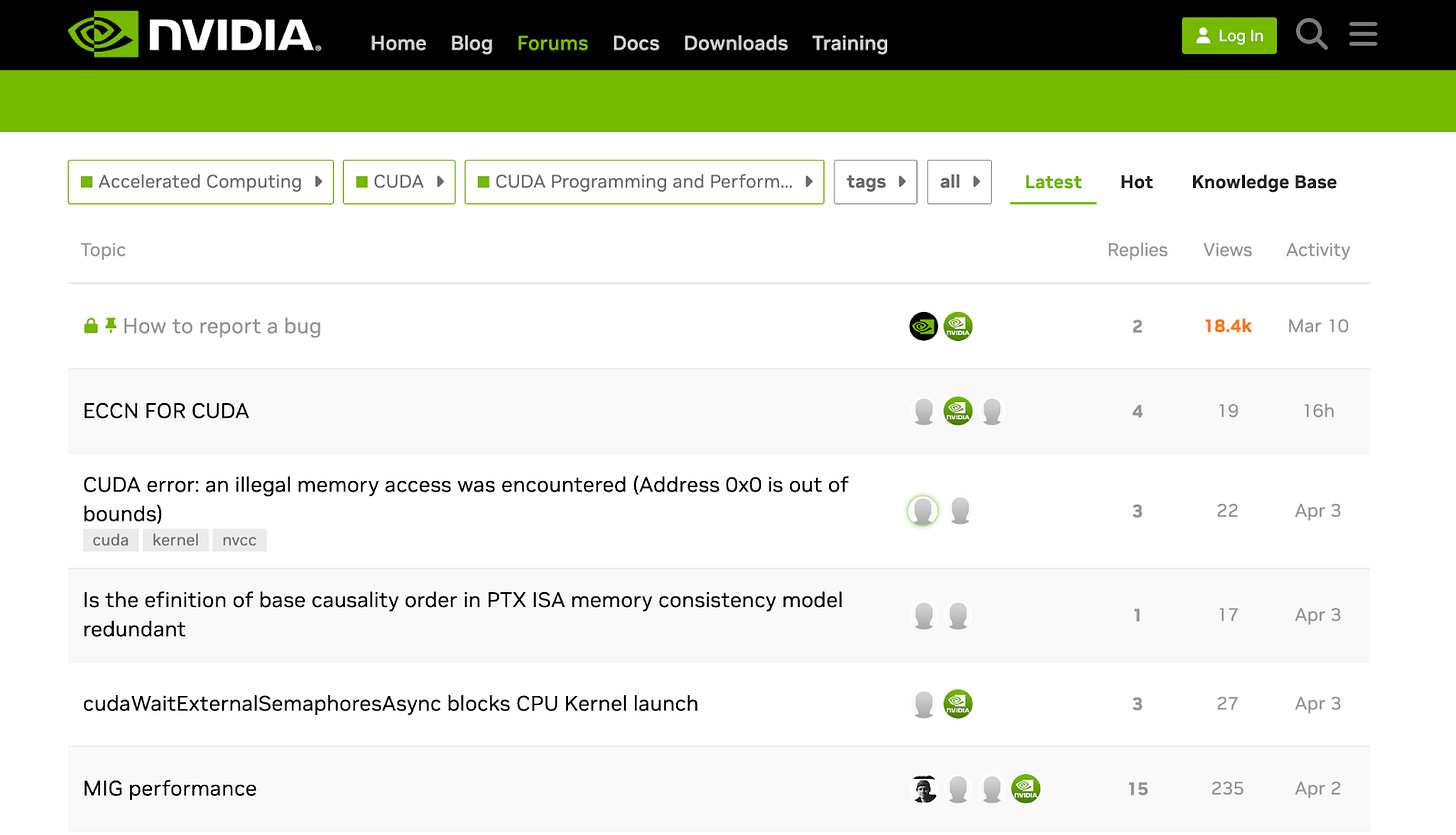This screenshot has height=835, width=1456.
Task: Open the 'ECCN FOR CUDA' topic
Action: [x=166, y=411]
